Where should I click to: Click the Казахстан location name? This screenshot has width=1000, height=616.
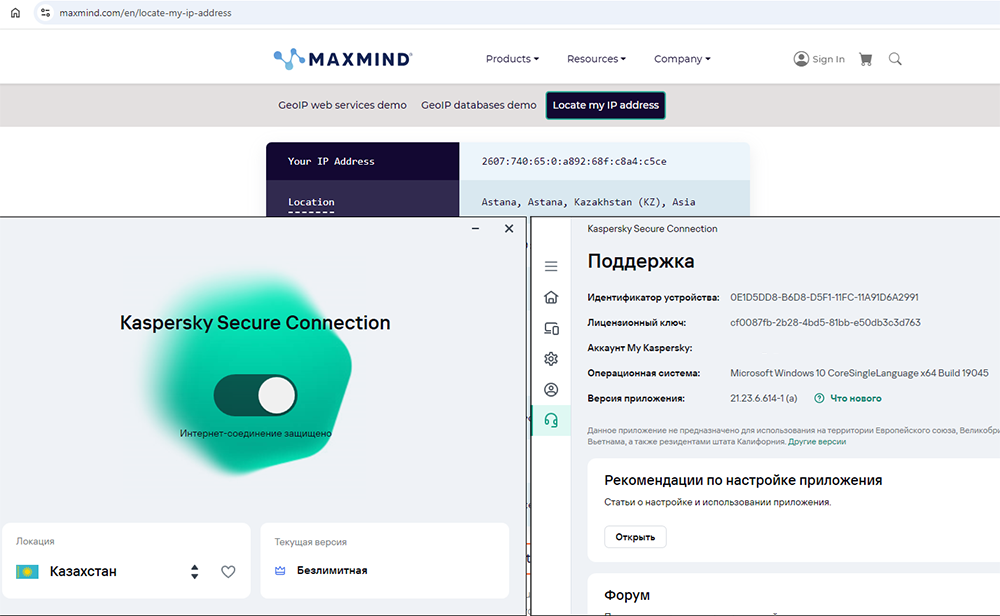coord(83,572)
